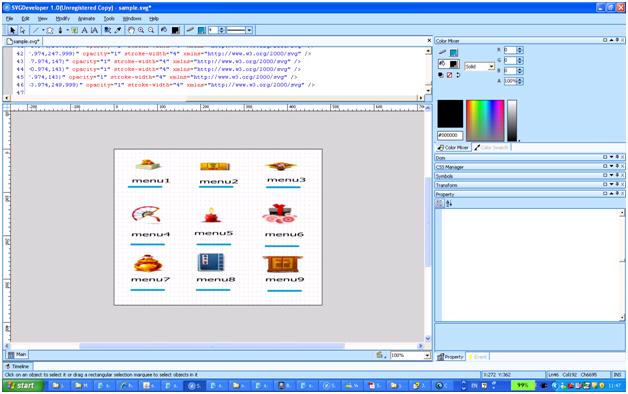Select the text tool letter A
Viewport: 628px width, 394px height.
click(x=85, y=30)
